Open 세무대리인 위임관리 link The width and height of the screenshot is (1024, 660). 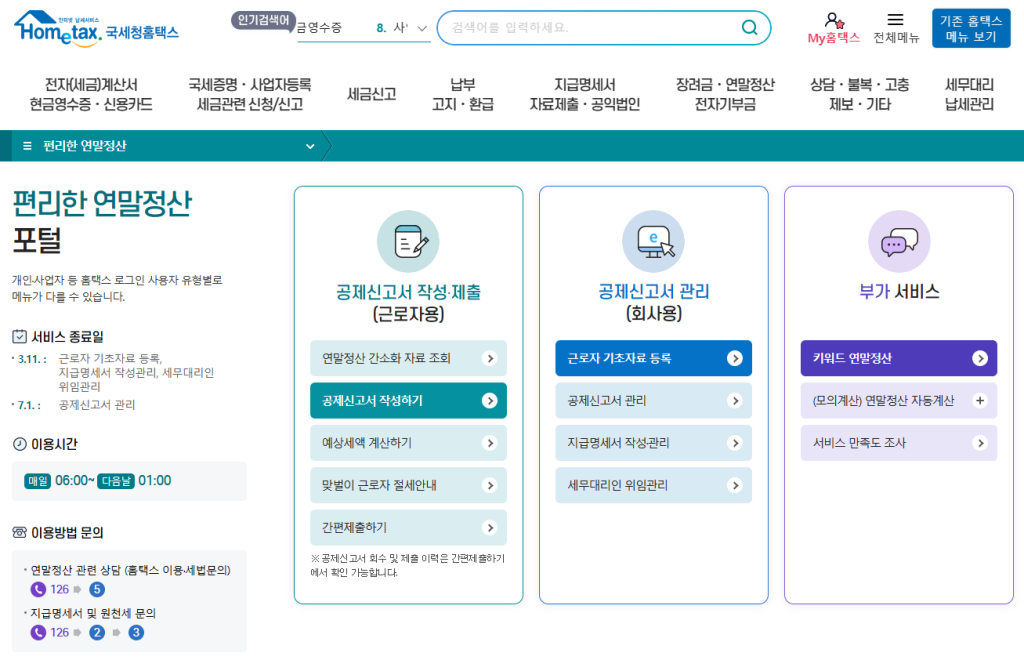tap(653, 485)
